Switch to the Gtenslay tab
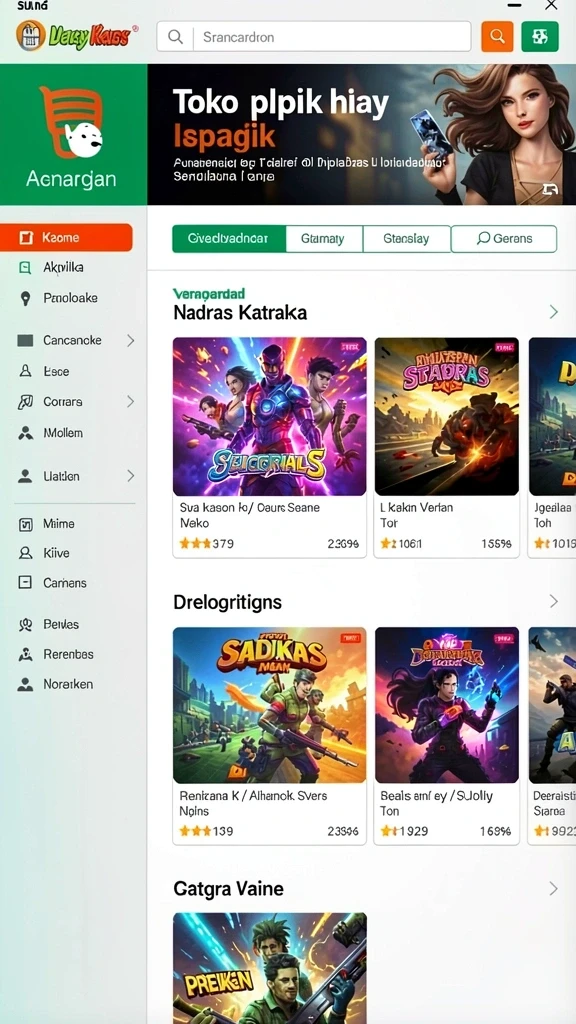576x1024 pixels. [x=406, y=238]
